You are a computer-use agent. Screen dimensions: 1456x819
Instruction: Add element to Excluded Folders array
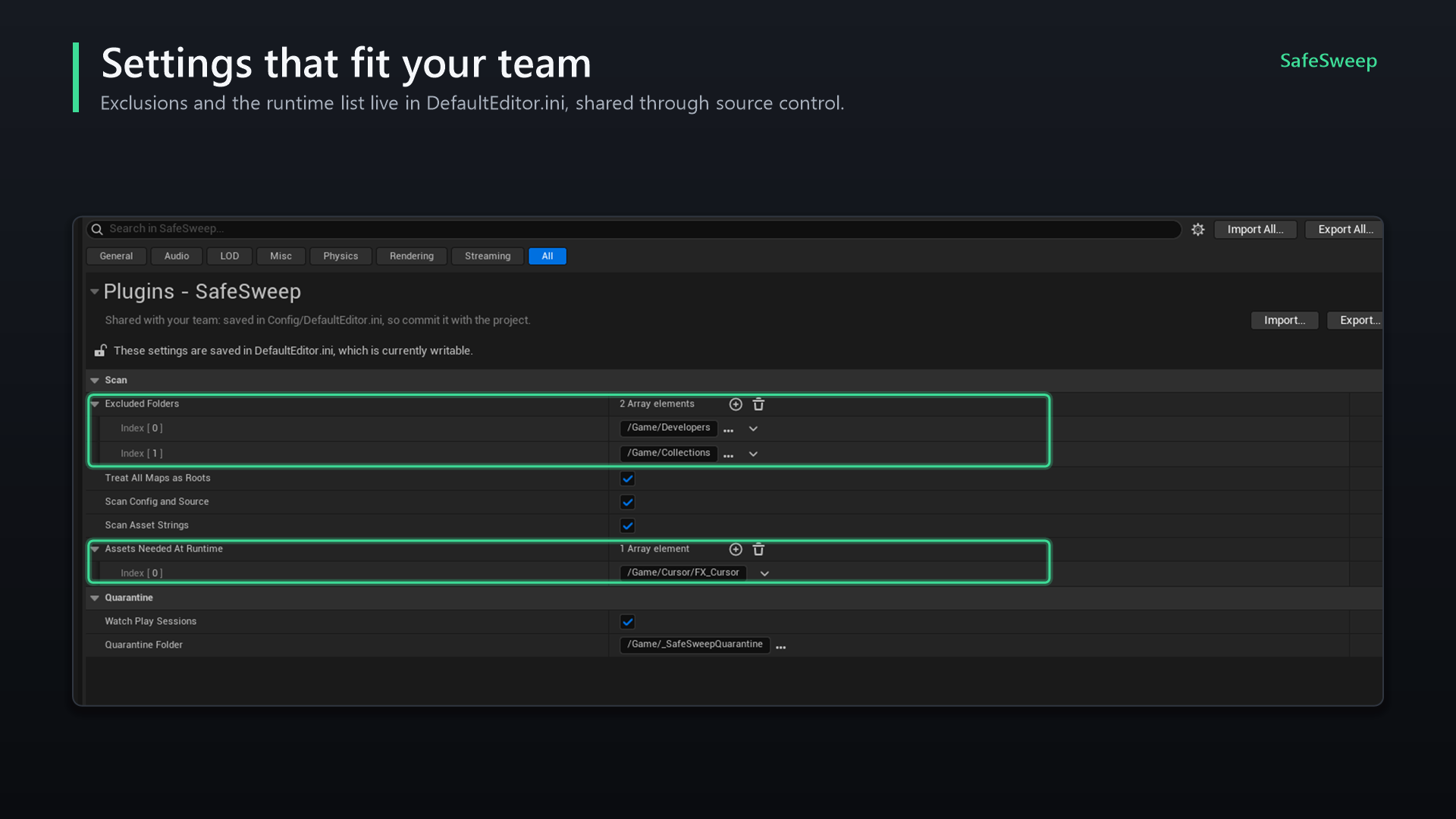click(x=736, y=404)
